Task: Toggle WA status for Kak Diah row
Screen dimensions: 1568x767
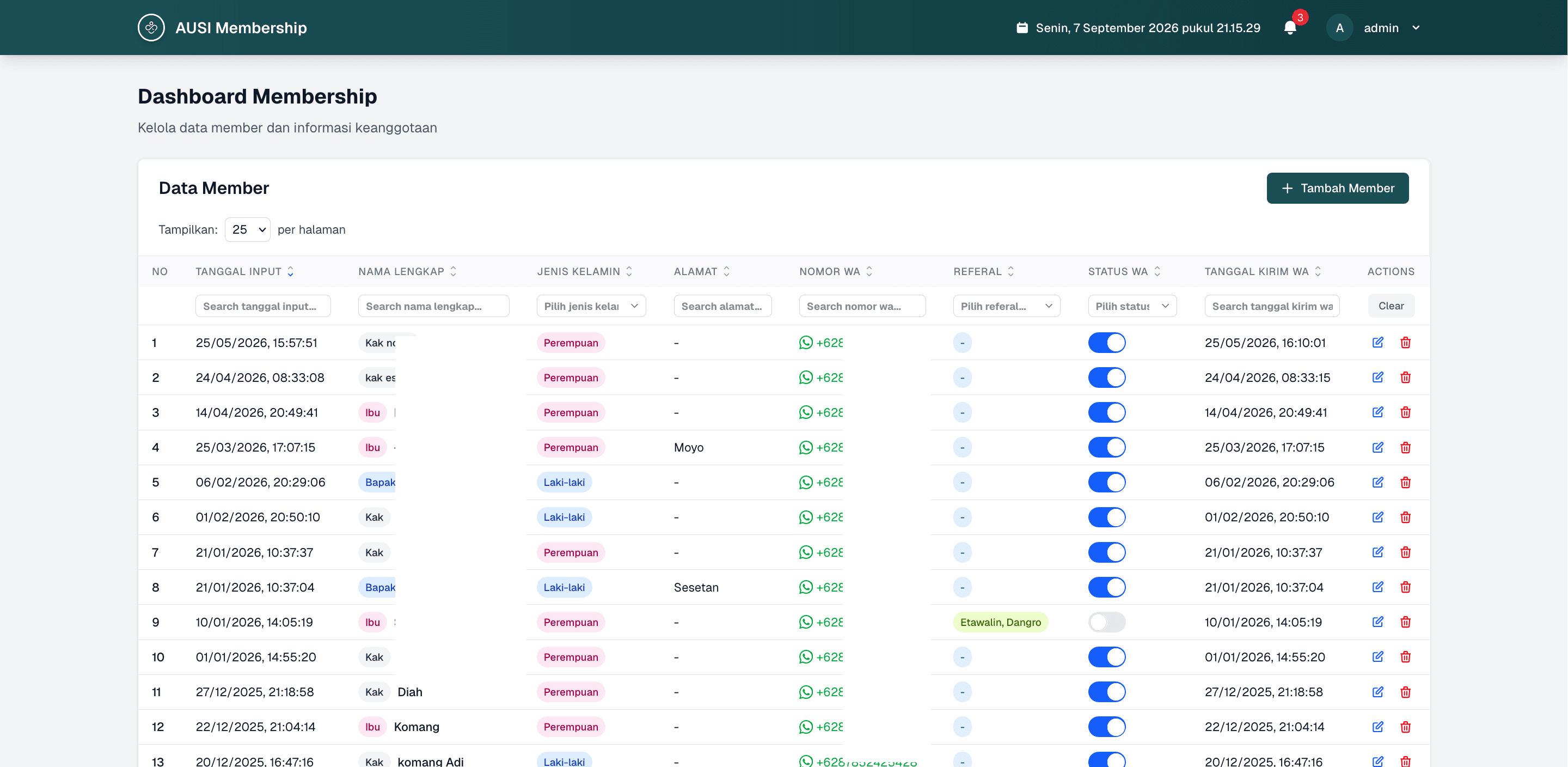Action: click(x=1107, y=691)
